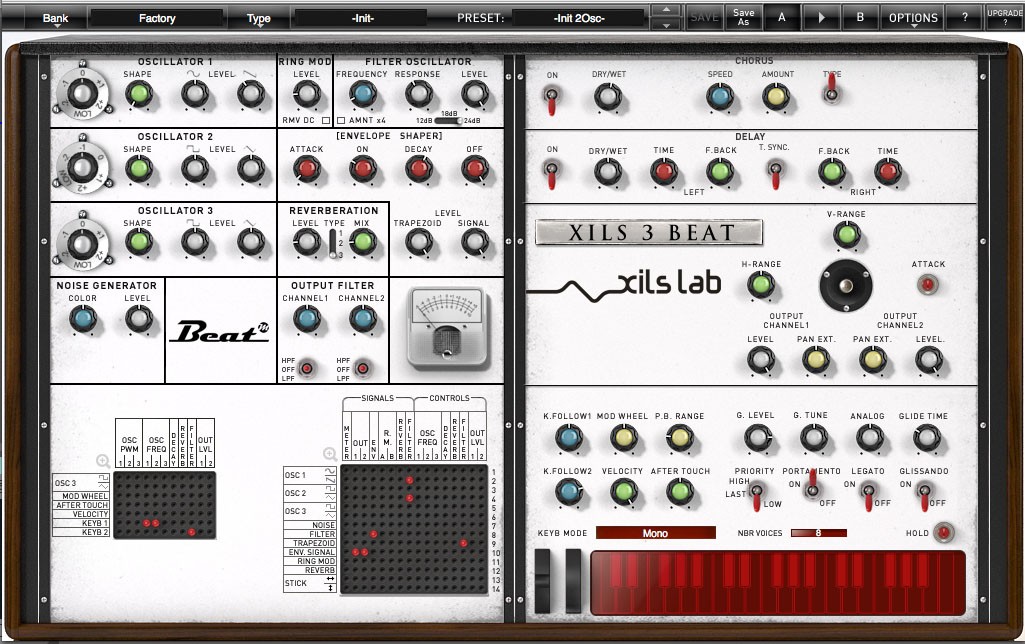Click the Delay left time knob
This screenshot has width=1025, height=644.
[x=664, y=172]
